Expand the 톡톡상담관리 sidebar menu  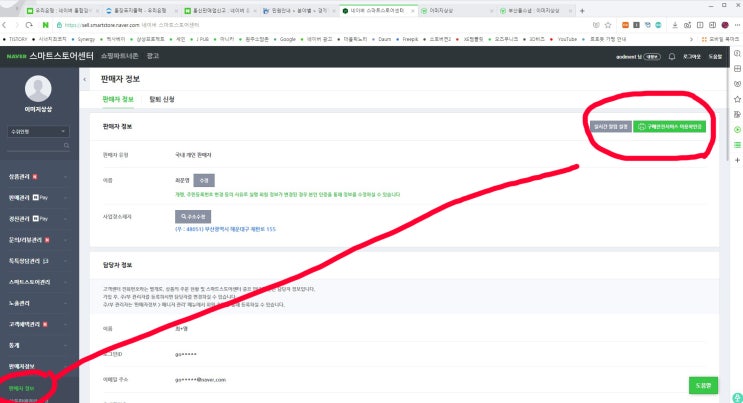point(39,261)
